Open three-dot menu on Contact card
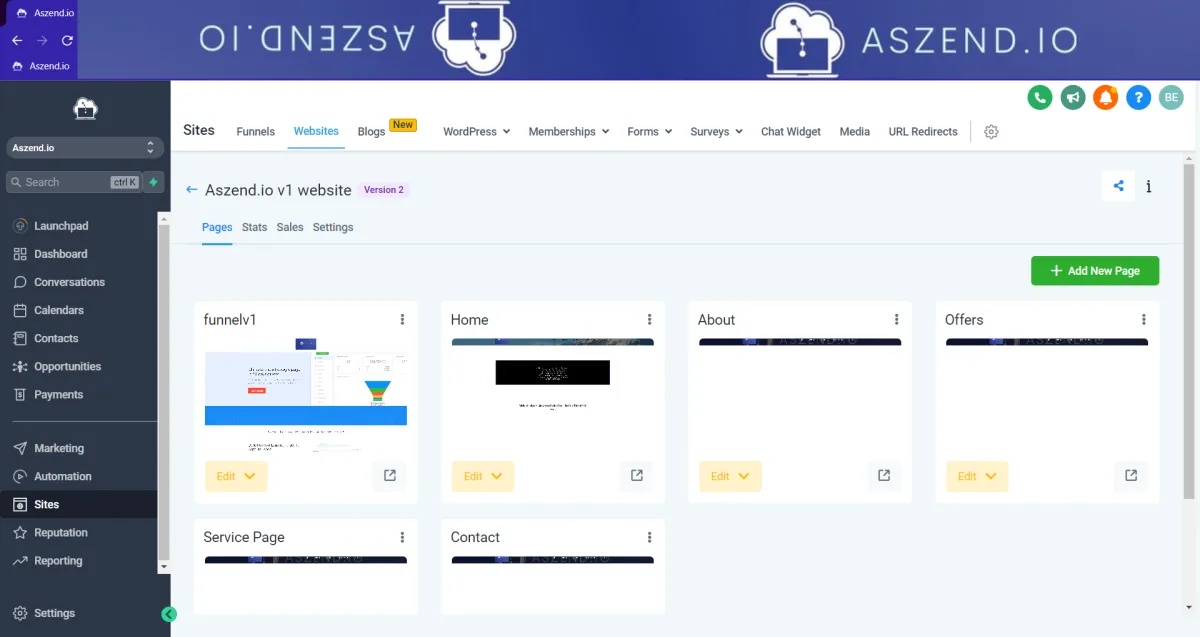The height and width of the screenshot is (637, 1200). tap(650, 538)
